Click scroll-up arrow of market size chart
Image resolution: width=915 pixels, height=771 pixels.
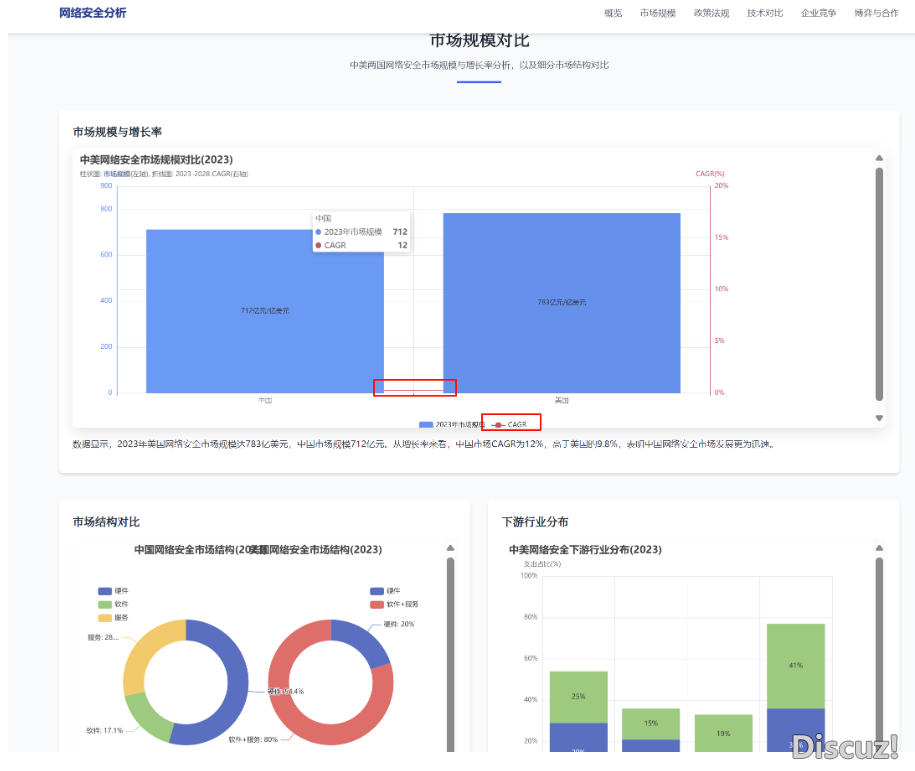(x=879, y=158)
